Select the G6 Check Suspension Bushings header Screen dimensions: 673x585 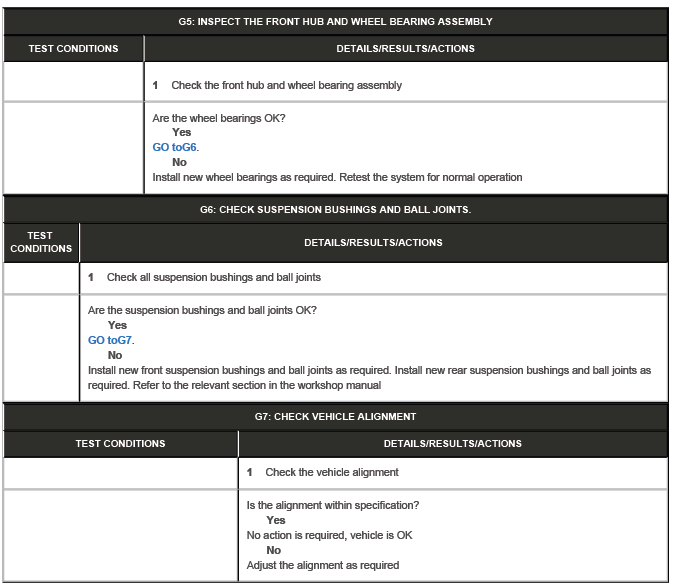[x=336, y=210]
